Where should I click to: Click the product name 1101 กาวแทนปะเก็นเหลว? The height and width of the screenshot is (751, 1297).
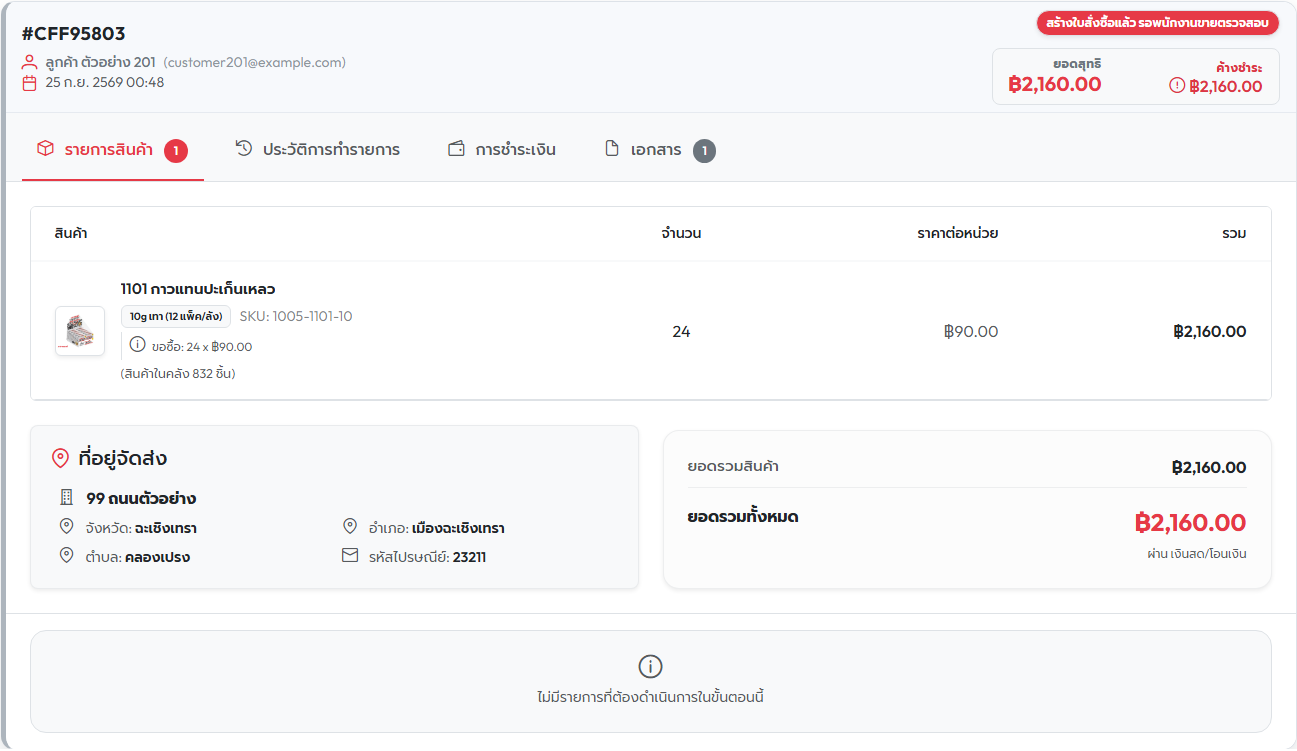(x=198, y=289)
